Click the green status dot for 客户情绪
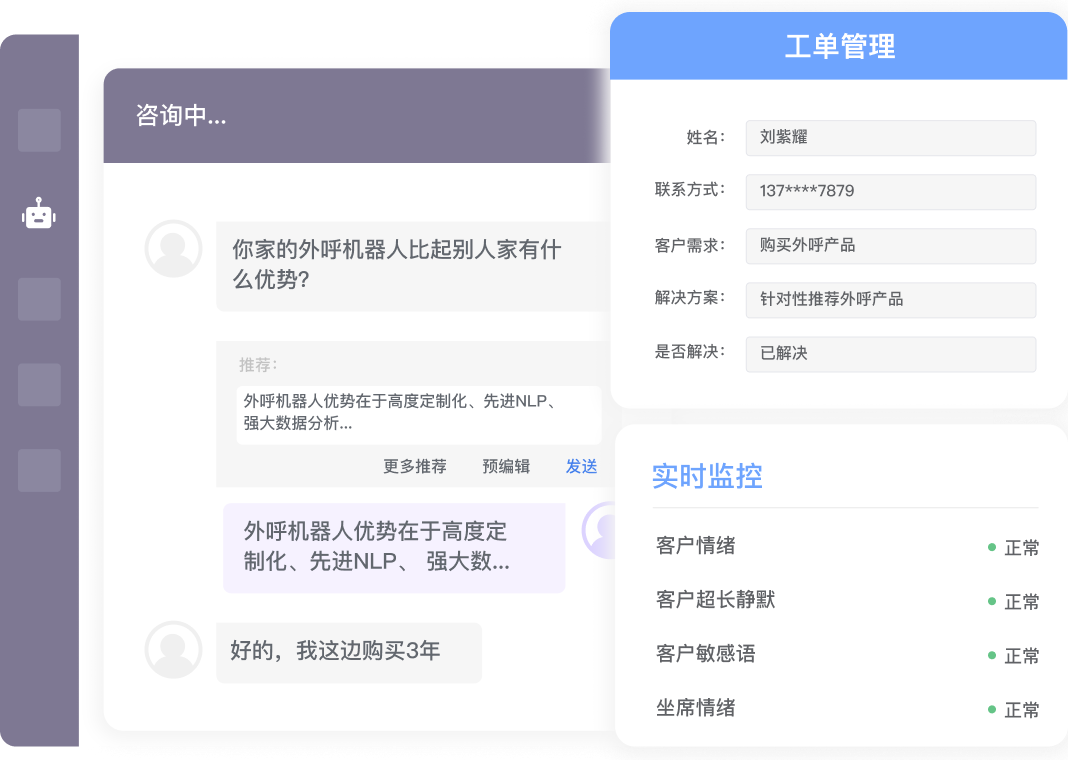Image resolution: width=1068 pixels, height=760 pixels. point(991,547)
